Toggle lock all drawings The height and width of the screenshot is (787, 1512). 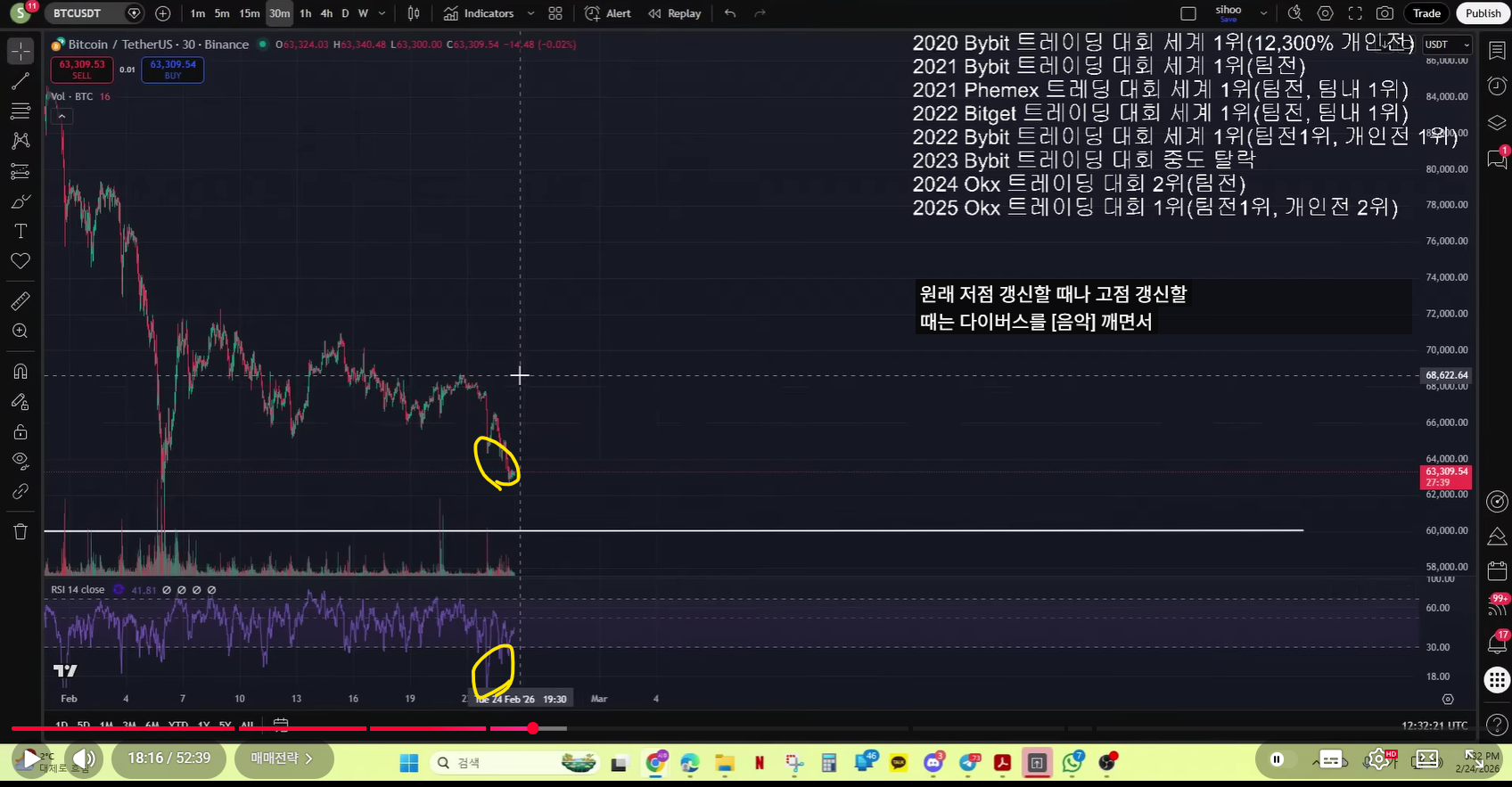coord(21,432)
